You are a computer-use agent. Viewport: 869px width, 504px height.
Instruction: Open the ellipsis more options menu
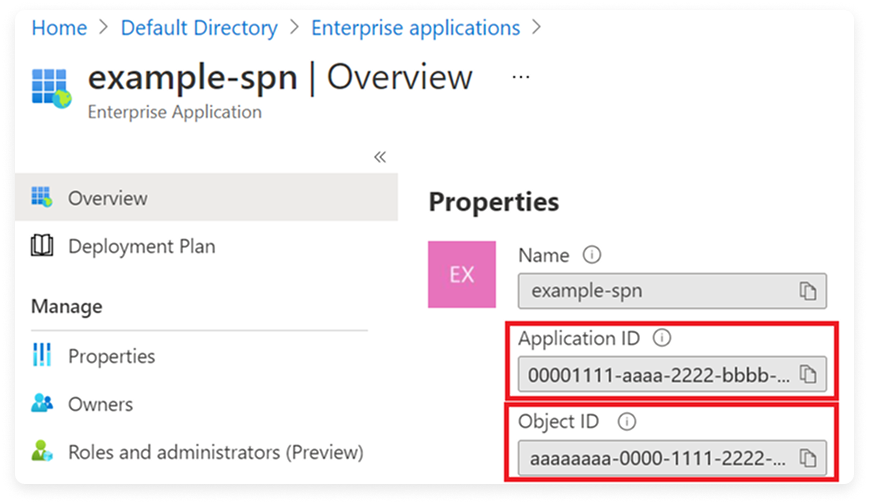click(520, 77)
